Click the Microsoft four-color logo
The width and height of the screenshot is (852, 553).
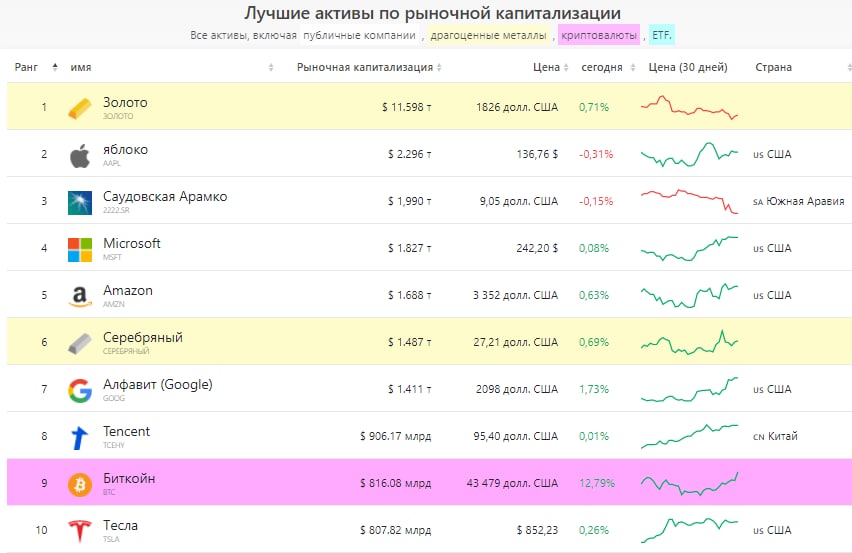pyautogui.click(x=80, y=250)
